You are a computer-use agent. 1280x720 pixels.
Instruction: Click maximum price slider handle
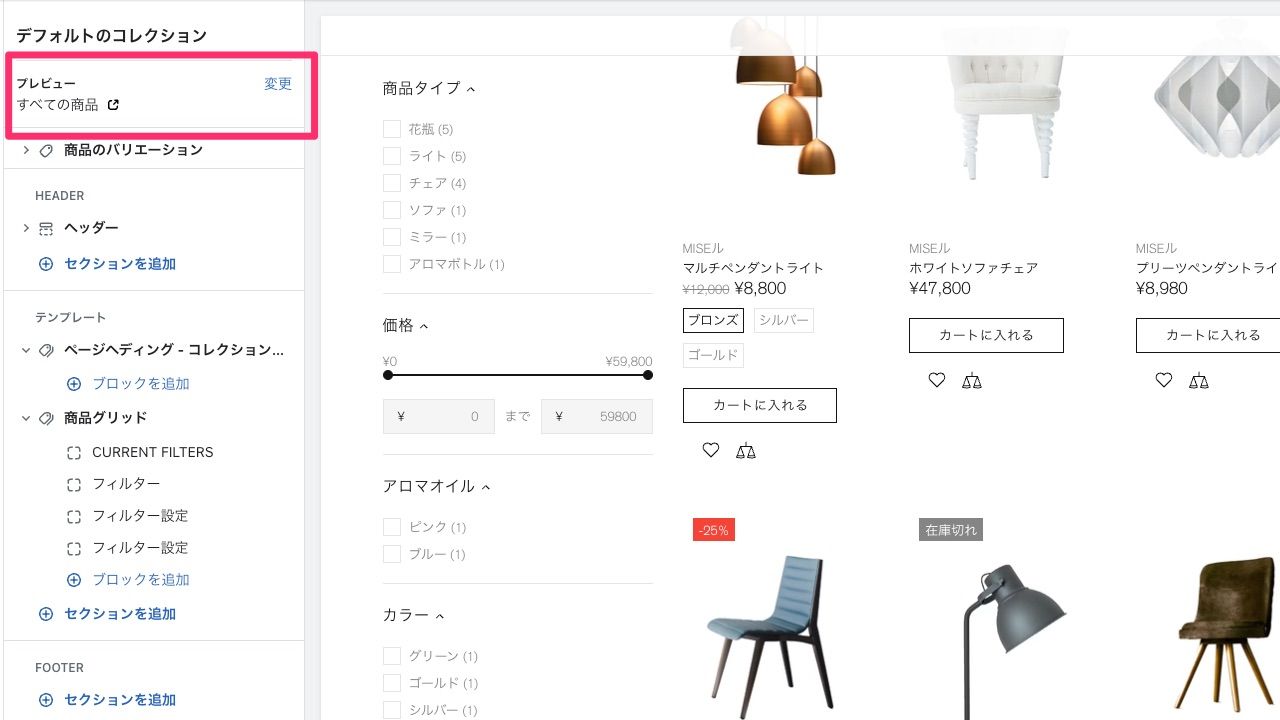648,375
